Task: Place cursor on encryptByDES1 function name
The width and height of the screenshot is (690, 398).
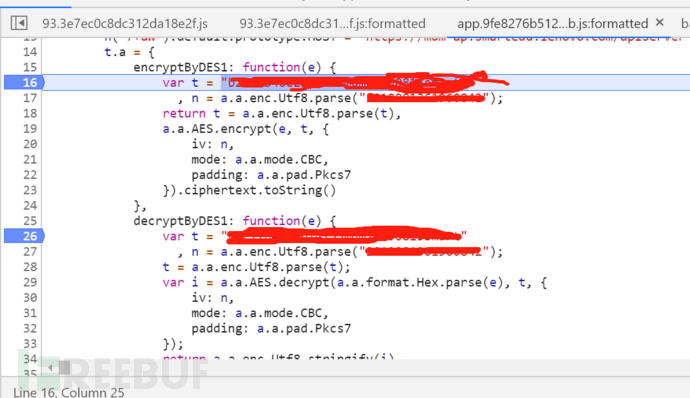Action: (x=180, y=67)
